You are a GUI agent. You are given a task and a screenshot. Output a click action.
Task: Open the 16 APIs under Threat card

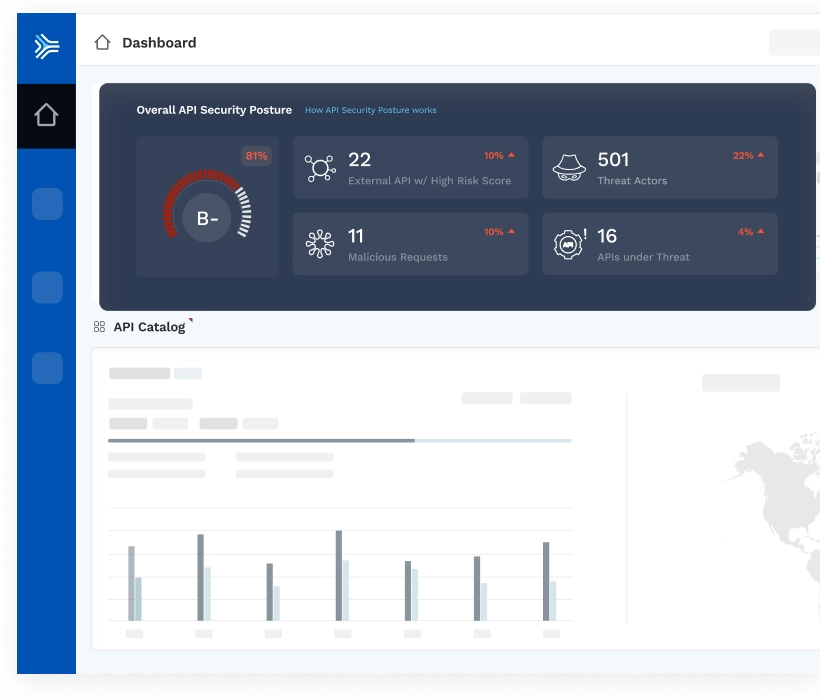pyautogui.click(x=659, y=244)
